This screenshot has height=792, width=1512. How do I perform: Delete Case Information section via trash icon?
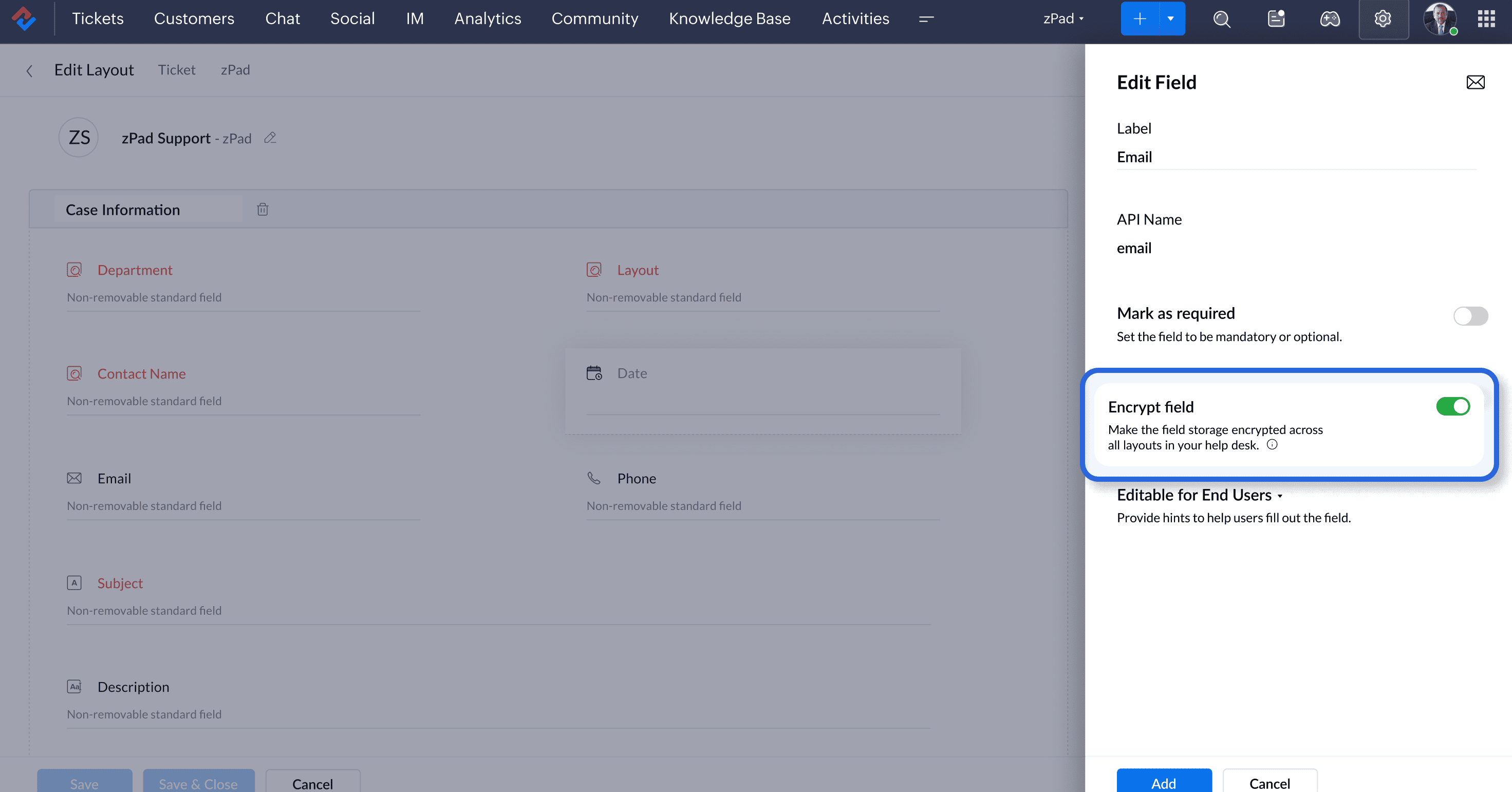coord(263,210)
